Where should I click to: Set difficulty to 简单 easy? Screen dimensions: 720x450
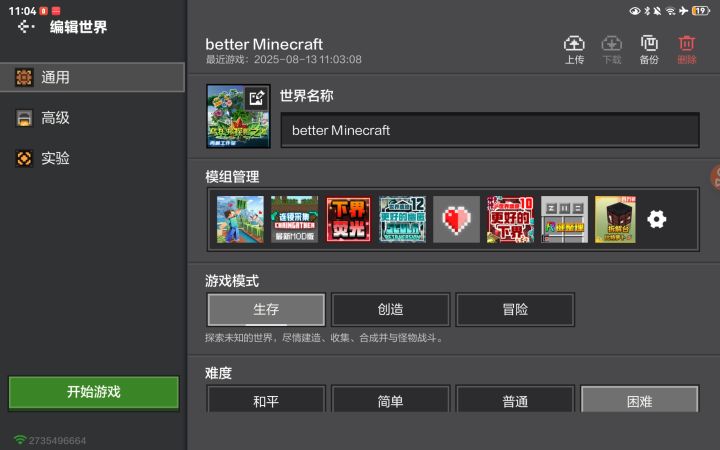pos(391,399)
